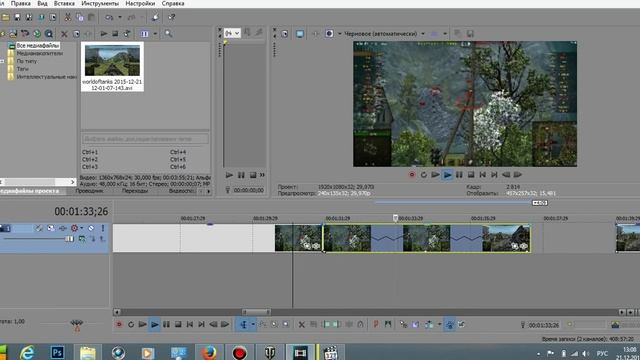The image size is (640, 360).
Task: Click Save Snapshot to file icon
Action: click(470, 34)
